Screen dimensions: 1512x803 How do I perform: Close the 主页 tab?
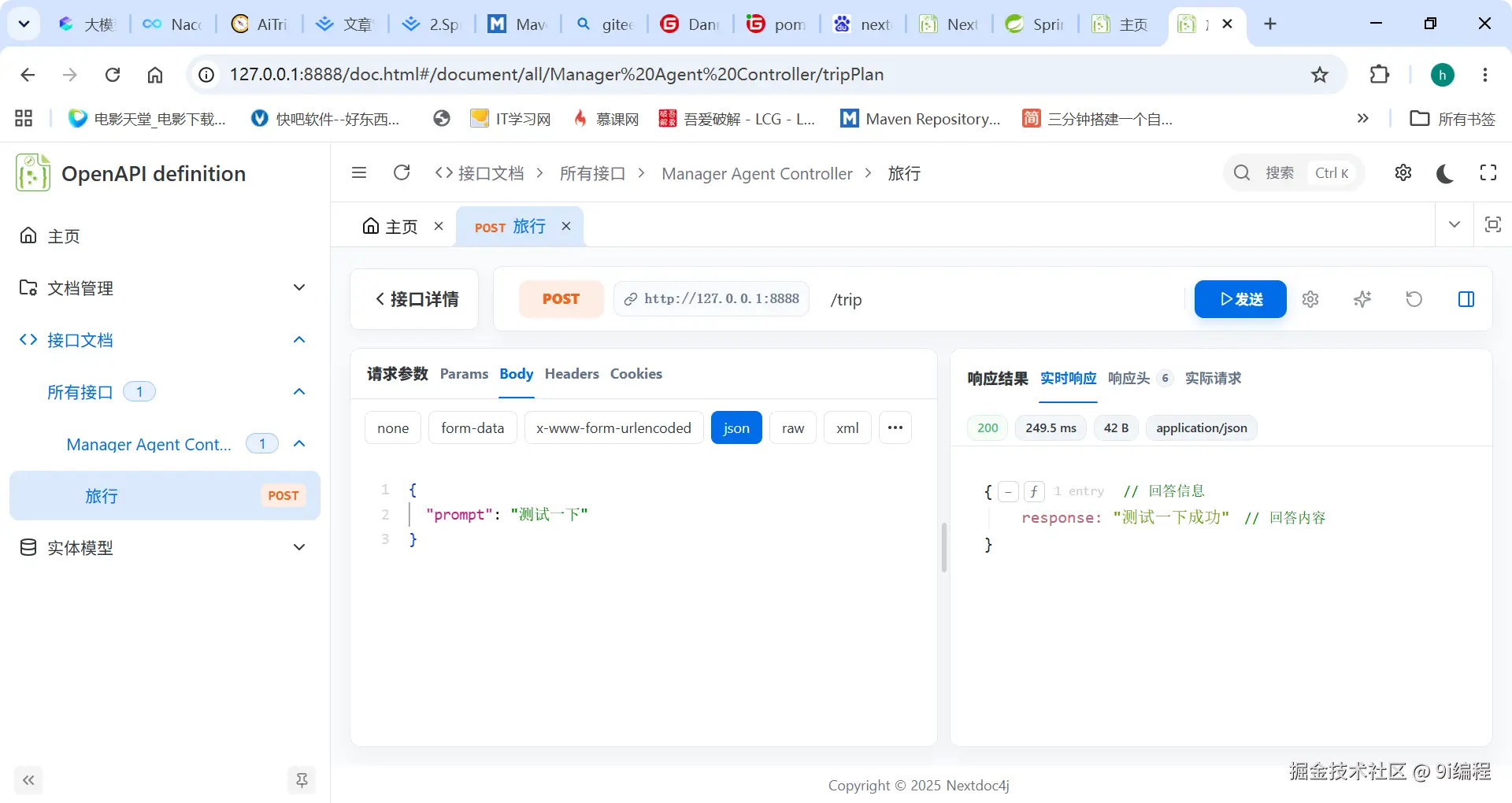click(x=439, y=227)
